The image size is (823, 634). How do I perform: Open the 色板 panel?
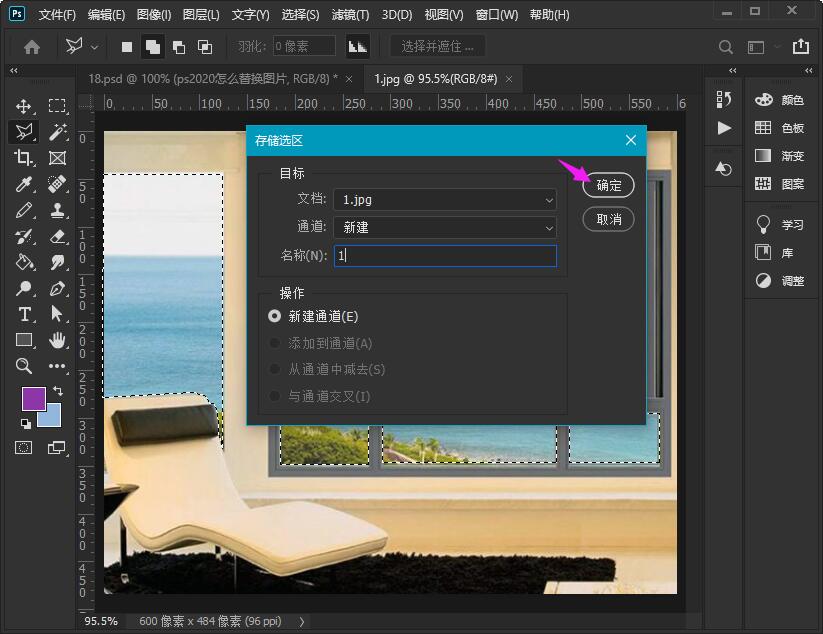point(780,128)
